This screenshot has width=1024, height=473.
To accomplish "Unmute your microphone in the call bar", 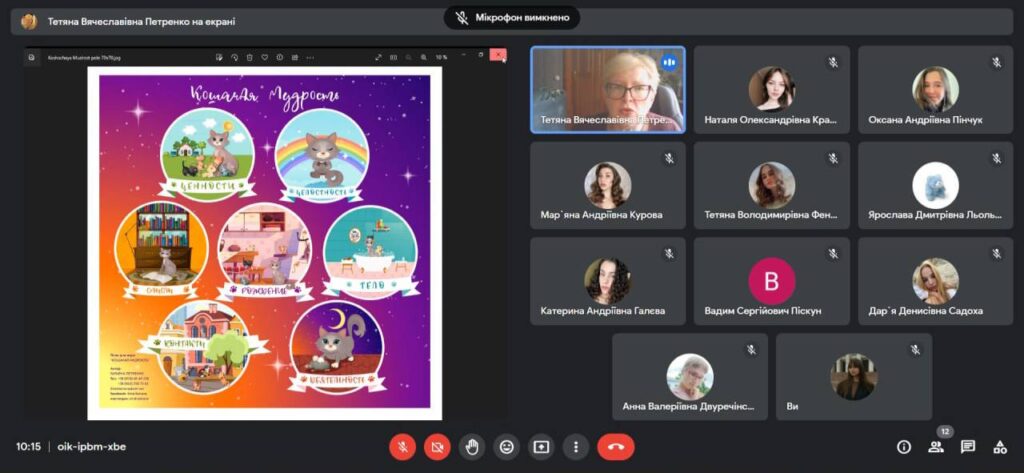I will tap(402, 446).
